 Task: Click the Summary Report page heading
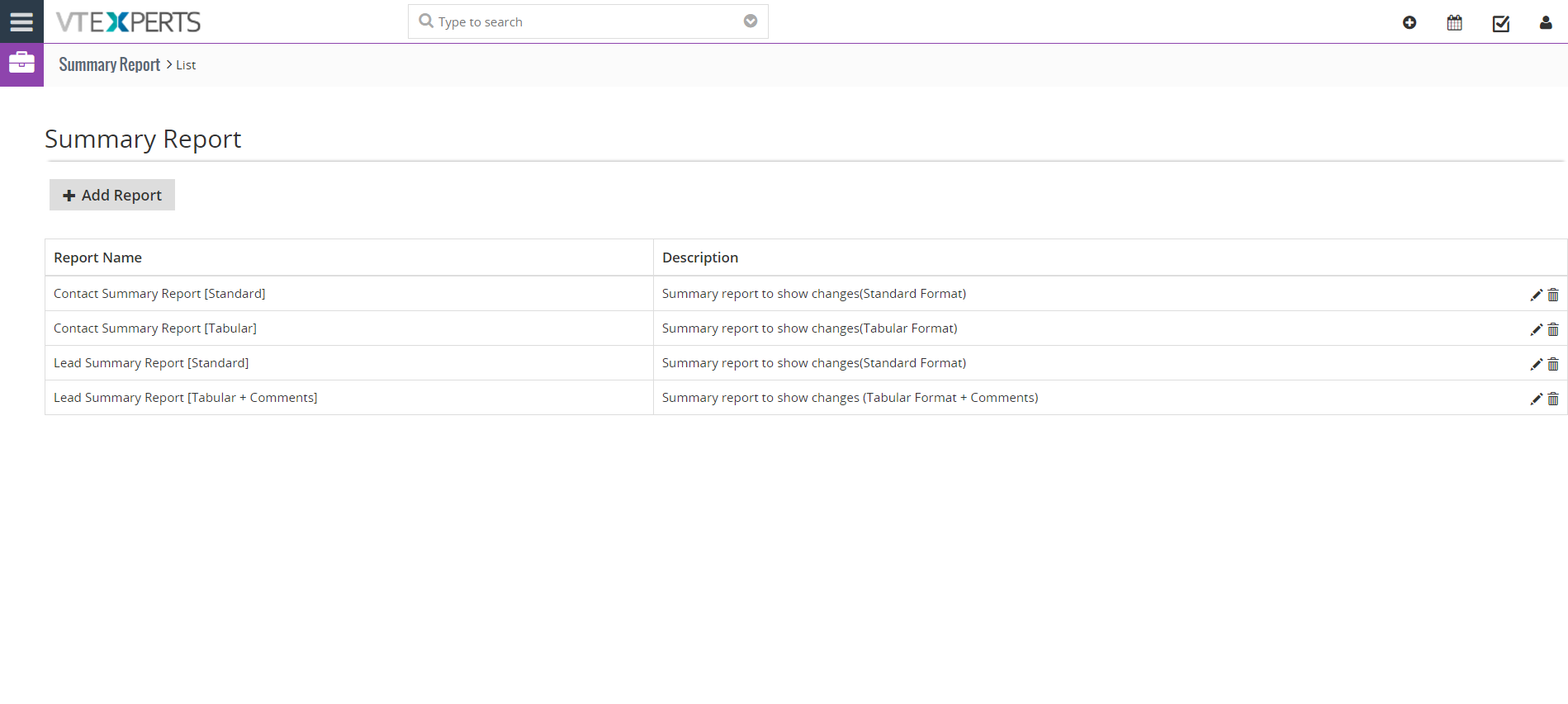point(143,139)
